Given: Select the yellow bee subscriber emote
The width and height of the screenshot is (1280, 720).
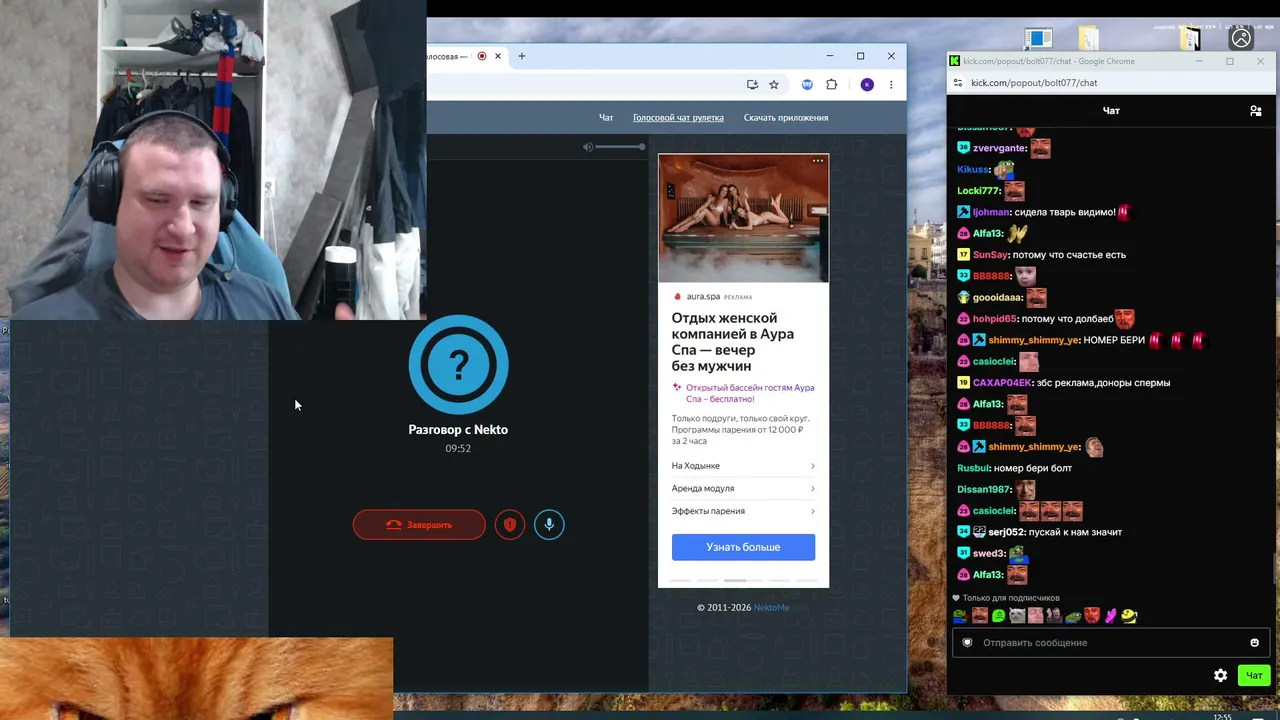Looking at the screenshot, I should (1129, 616).
